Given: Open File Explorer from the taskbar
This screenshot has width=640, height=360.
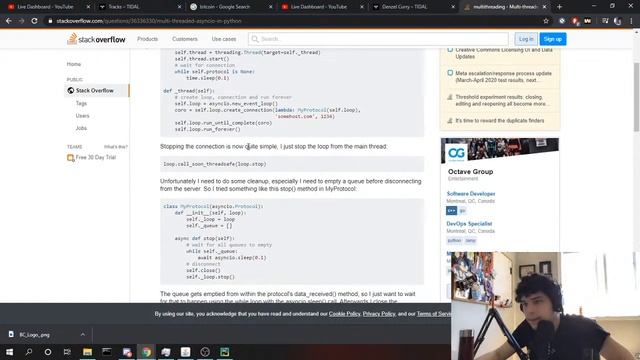Looking at the screenshot, I should pos(87,351).
